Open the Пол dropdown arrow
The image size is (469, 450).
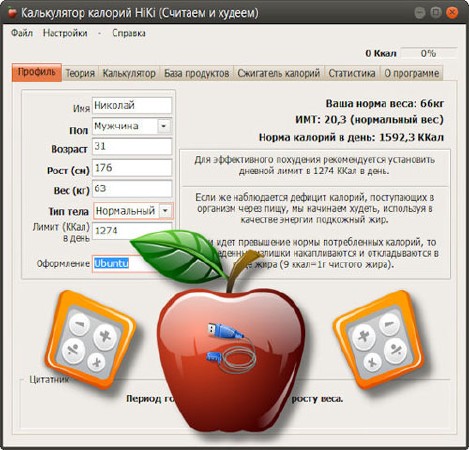pyautogui.click(x=164, y=126)
